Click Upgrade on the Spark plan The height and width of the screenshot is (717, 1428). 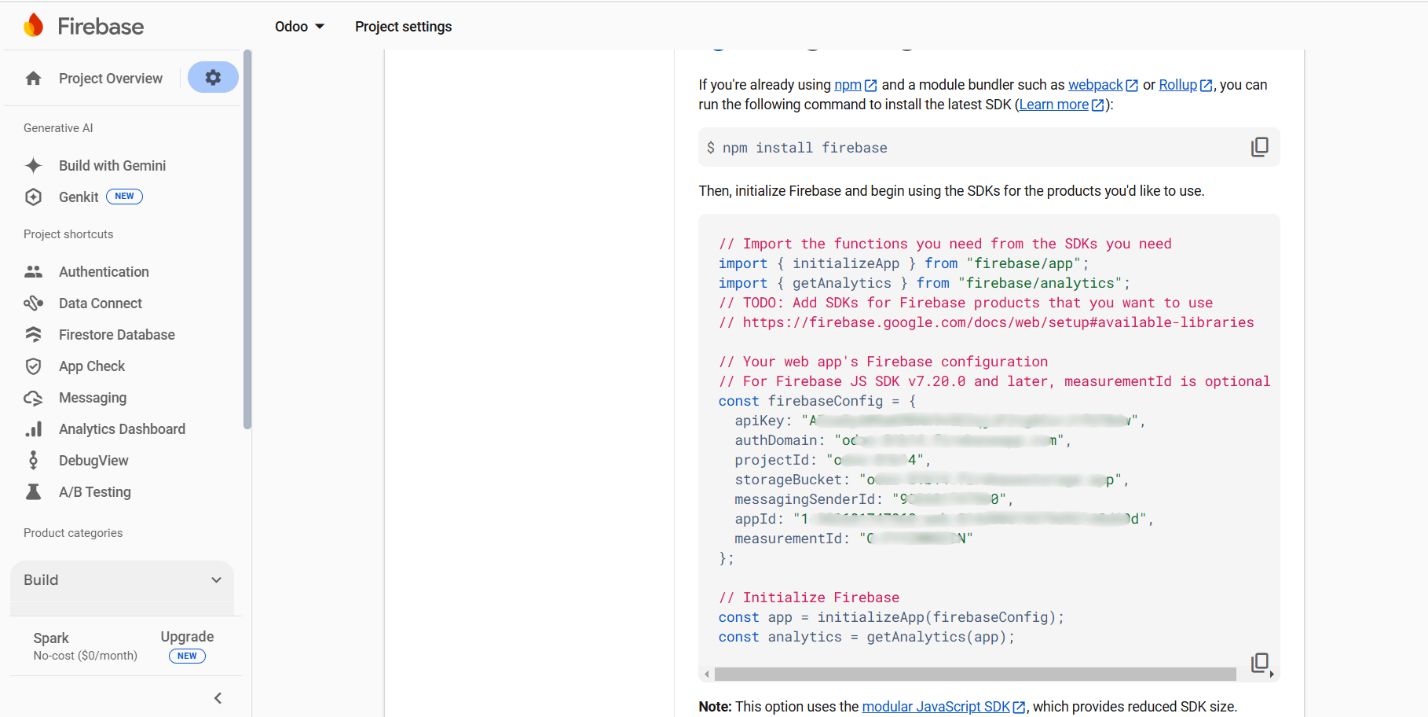[187, 637]
